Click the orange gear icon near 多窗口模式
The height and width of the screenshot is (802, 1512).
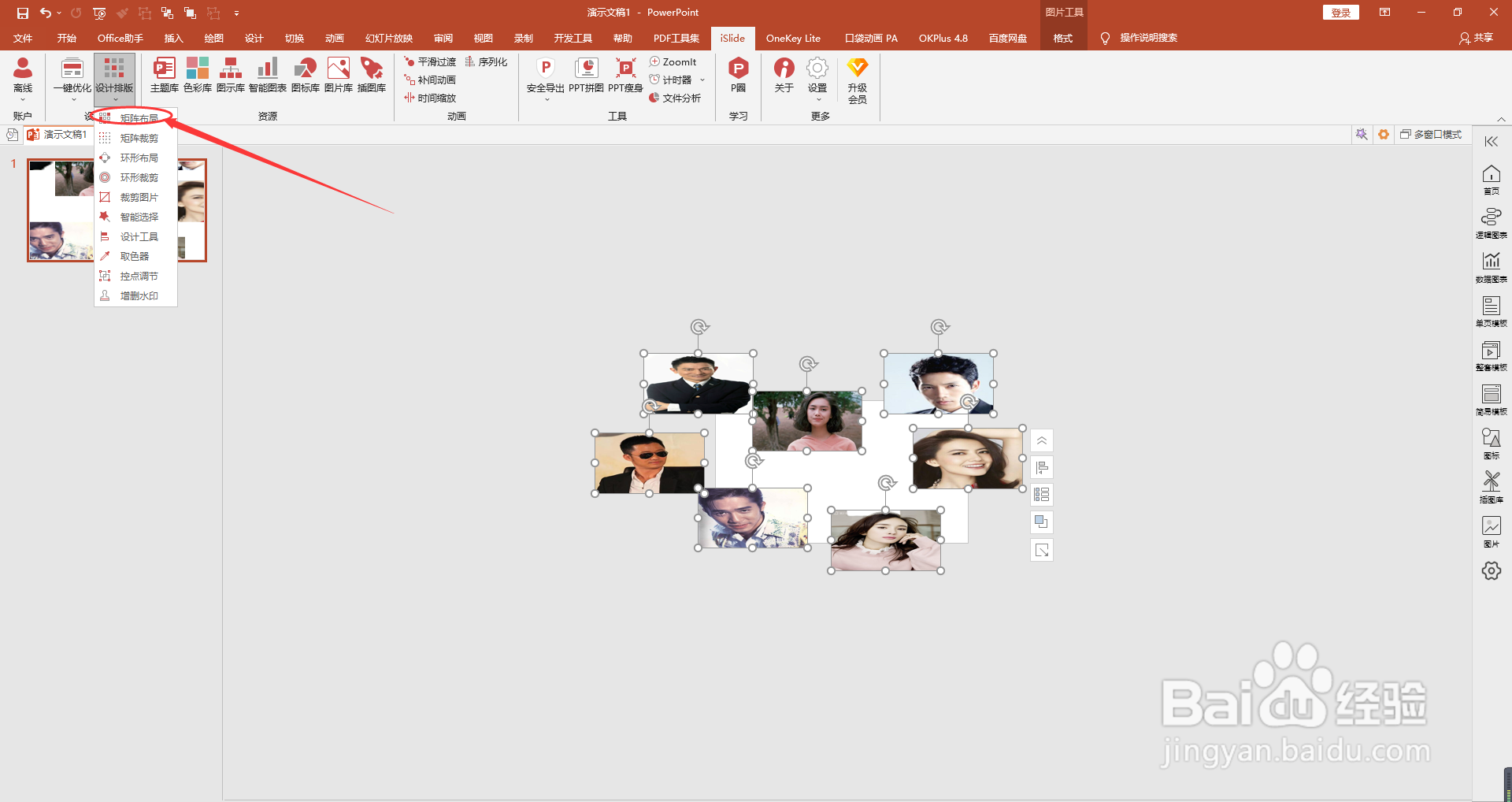(1384, 135)
